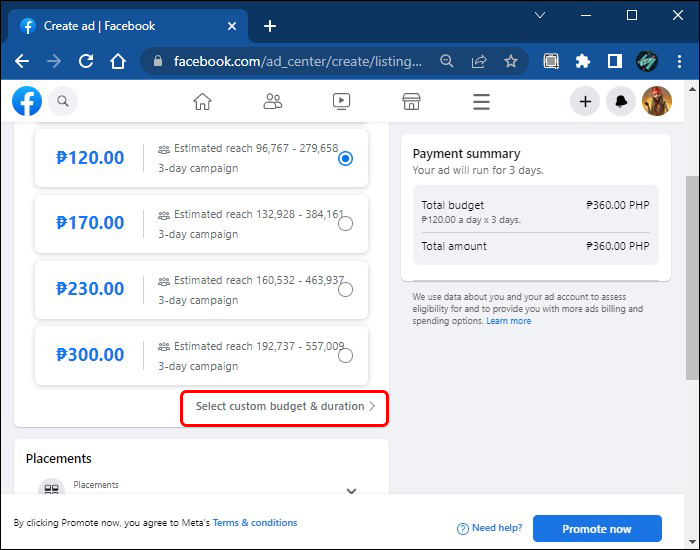Open the Friends icon
This screenshot has width=700, height=550.
272,101
